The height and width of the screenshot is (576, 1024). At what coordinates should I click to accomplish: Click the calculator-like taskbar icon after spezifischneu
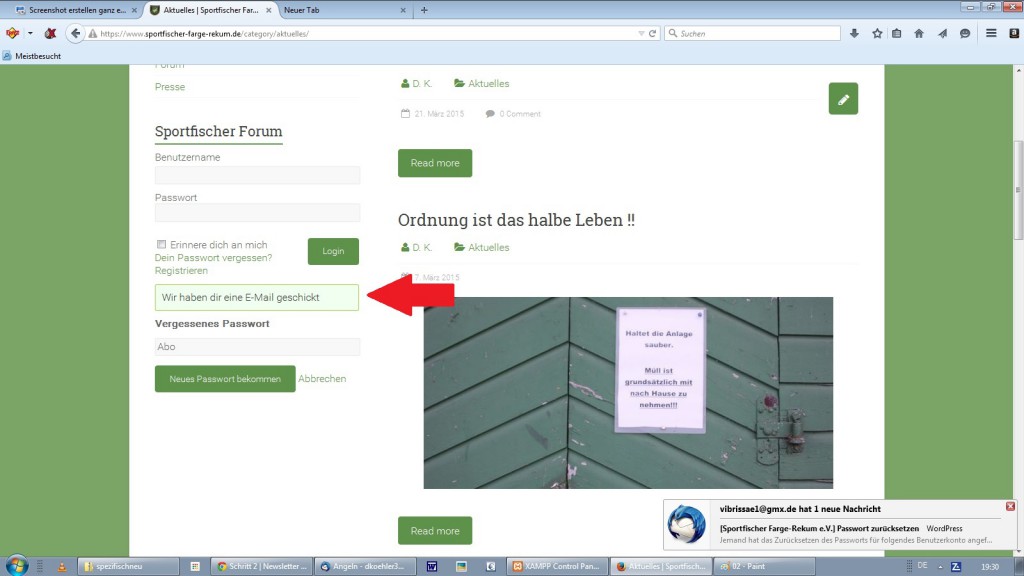click(195, 566)
